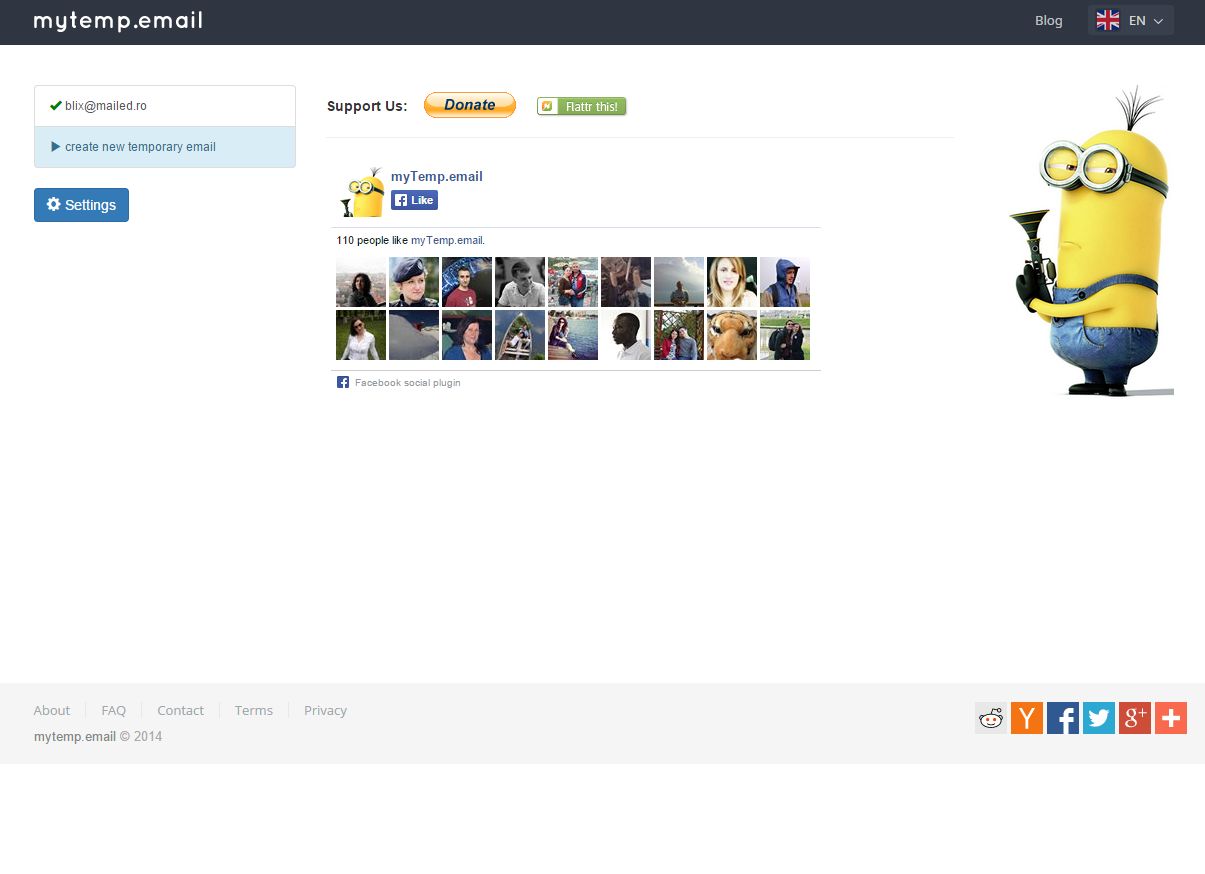
Task: Open the myTemp.email Facebook page title
Action: [x=437, y=176]
